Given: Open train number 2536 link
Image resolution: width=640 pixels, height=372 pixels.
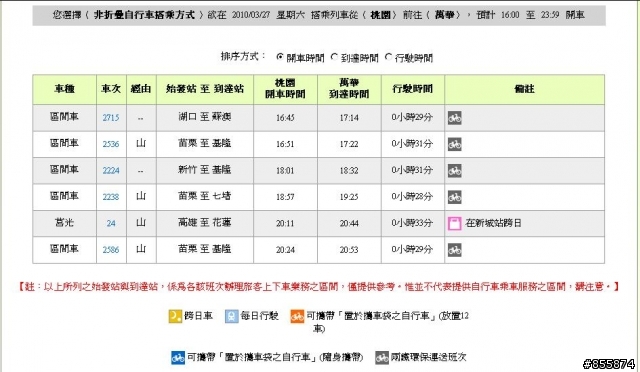Looking at the screenshot, I should tap(111, 144).
